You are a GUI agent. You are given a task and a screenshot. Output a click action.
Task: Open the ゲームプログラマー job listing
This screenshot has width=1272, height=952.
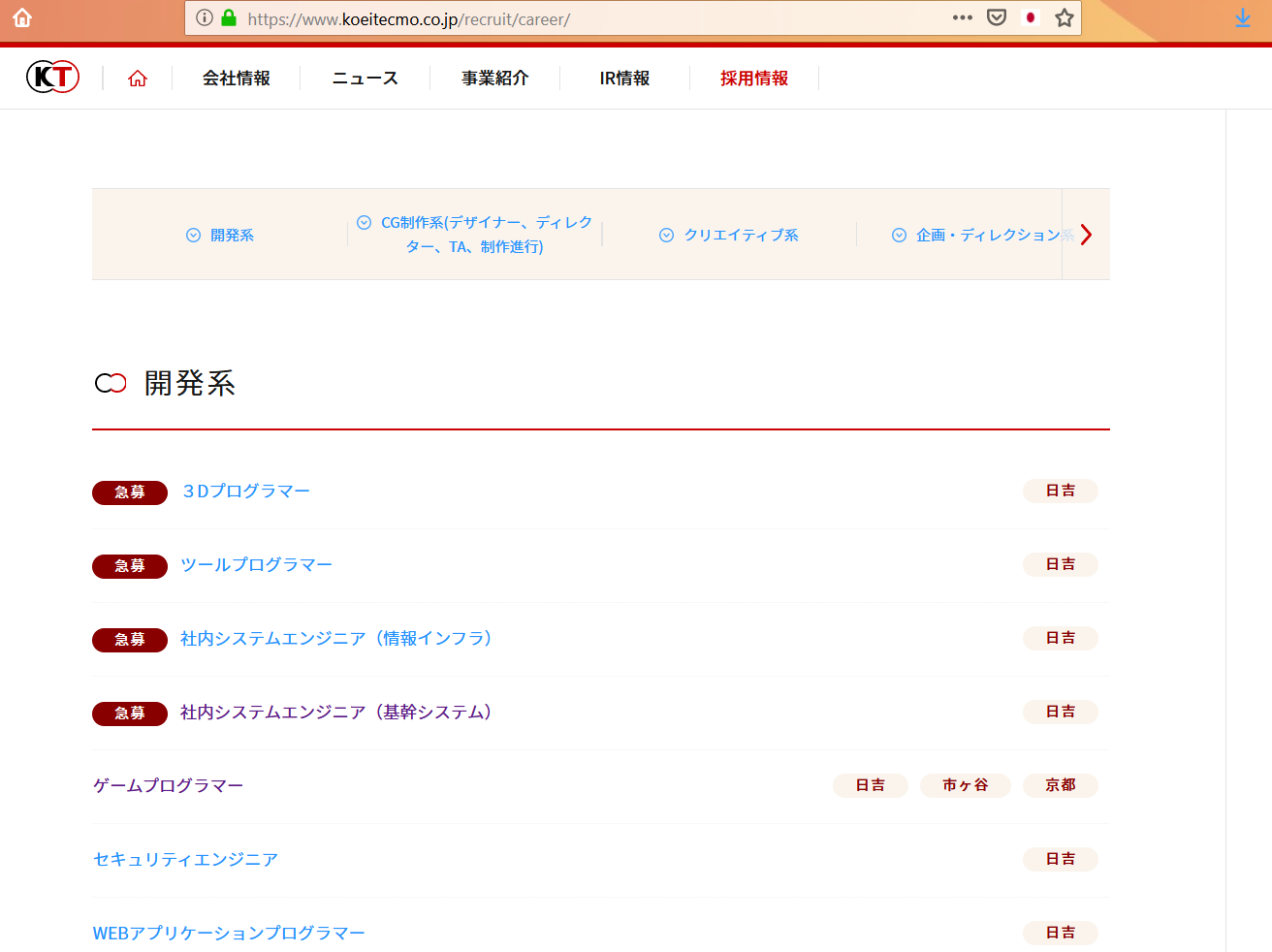[x=168, y=786]
